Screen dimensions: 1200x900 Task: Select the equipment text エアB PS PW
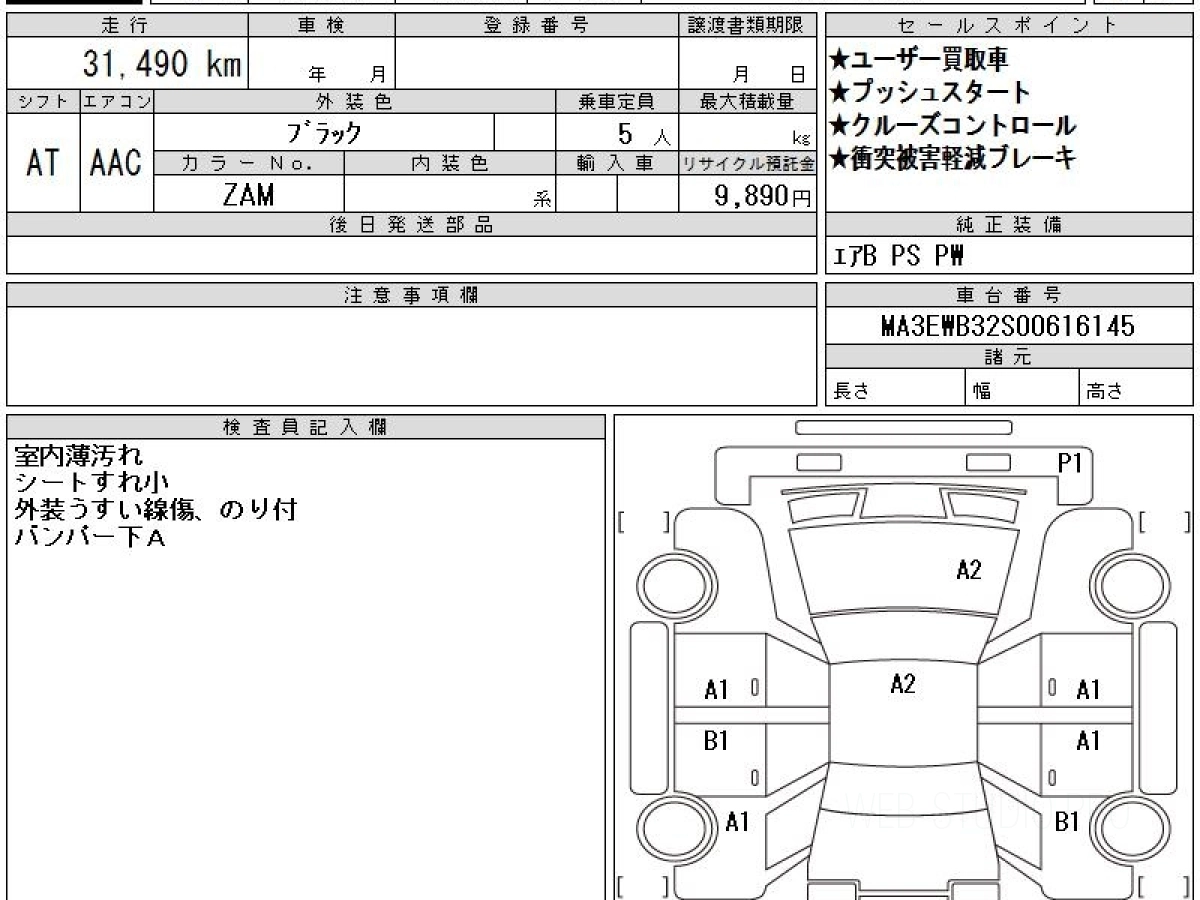(x=898, y=256)
